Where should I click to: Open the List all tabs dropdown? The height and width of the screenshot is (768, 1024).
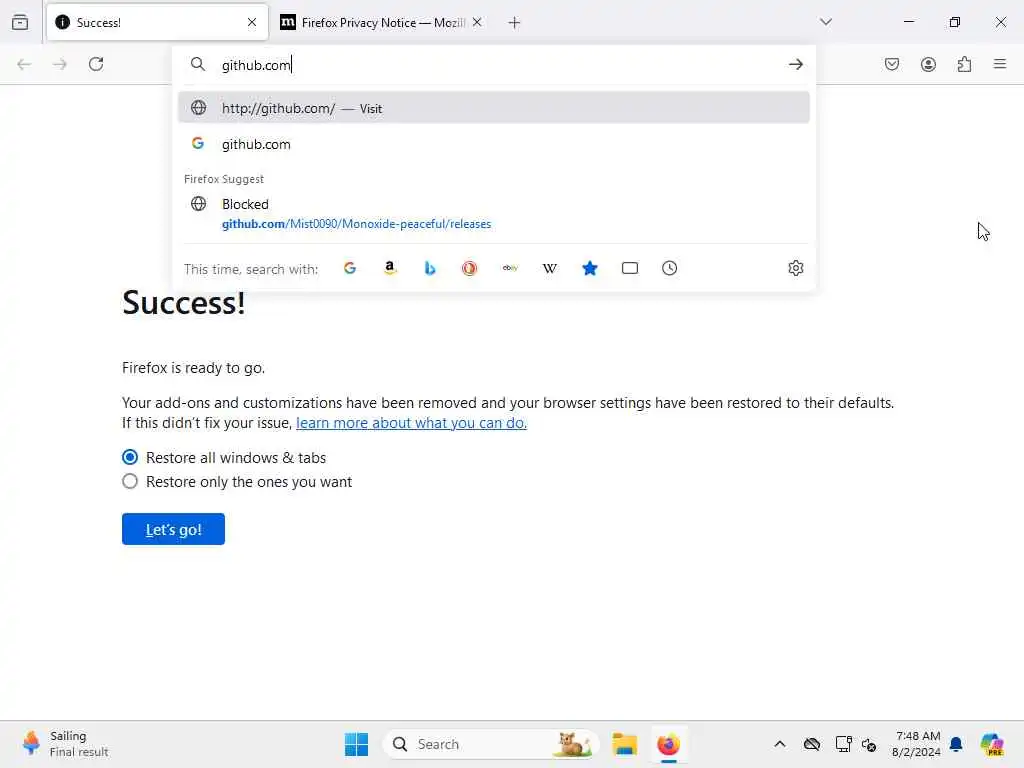click(826, 22)
